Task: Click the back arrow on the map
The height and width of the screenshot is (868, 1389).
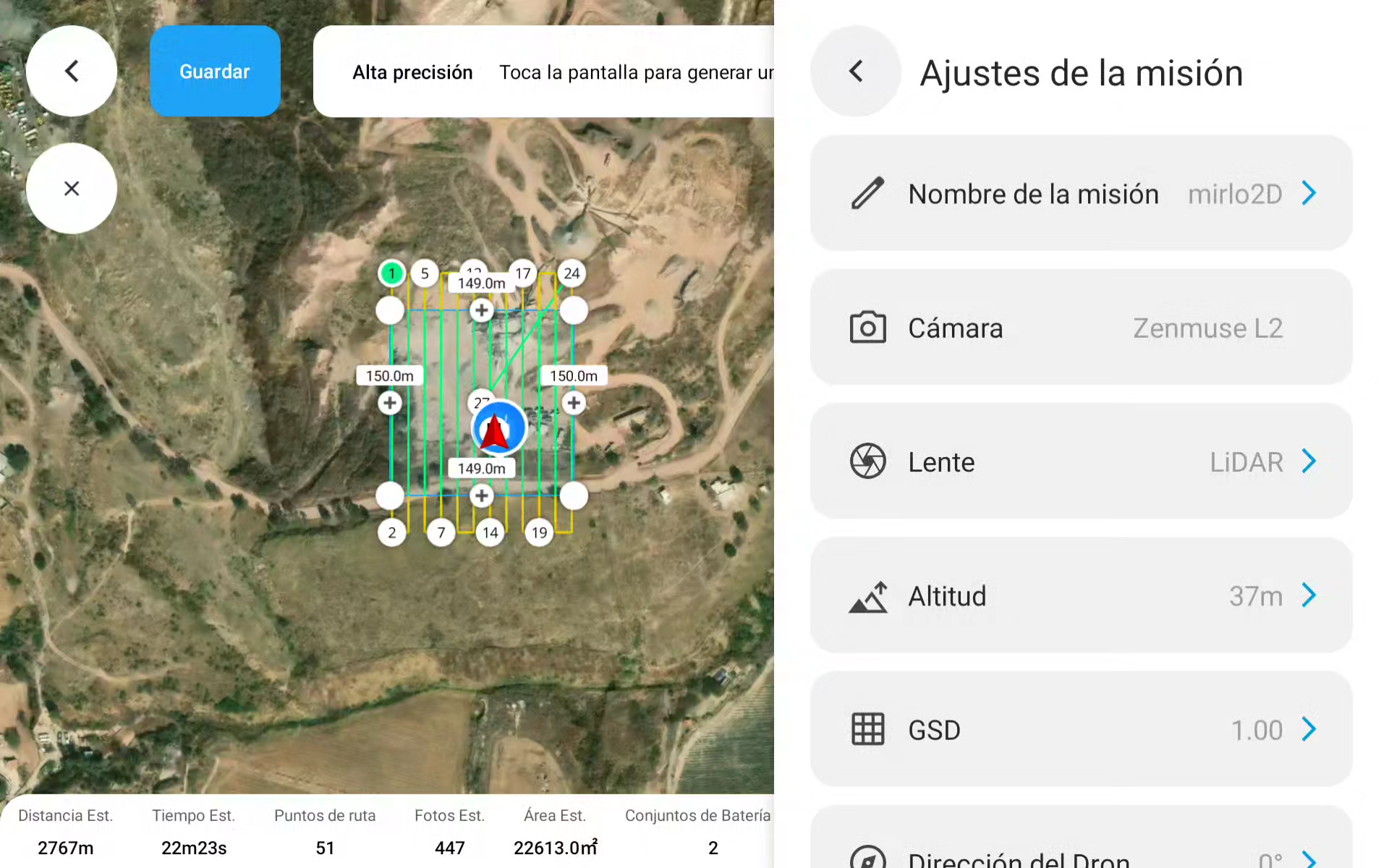Action: (71, 71)
